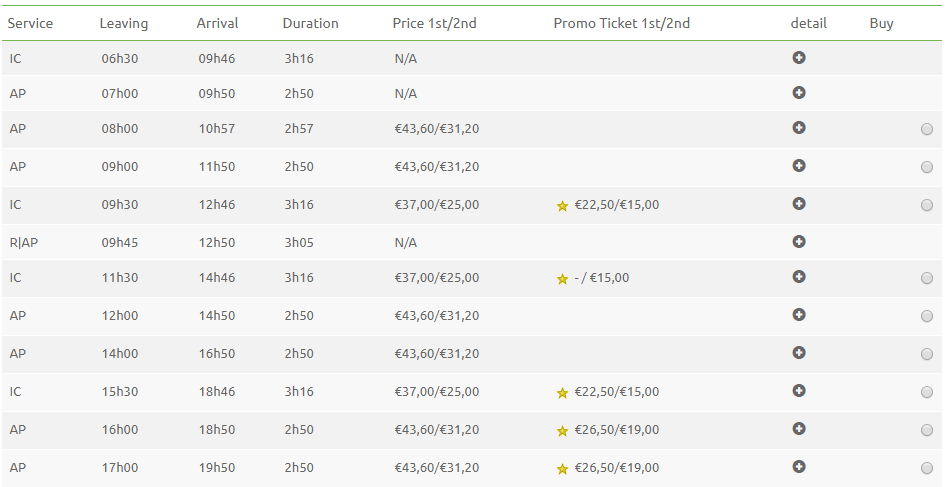This screenshot has width=946, height=487.
Task: Click promo price €22,50/€15,00 at 15h30
Action: (617, 392)
